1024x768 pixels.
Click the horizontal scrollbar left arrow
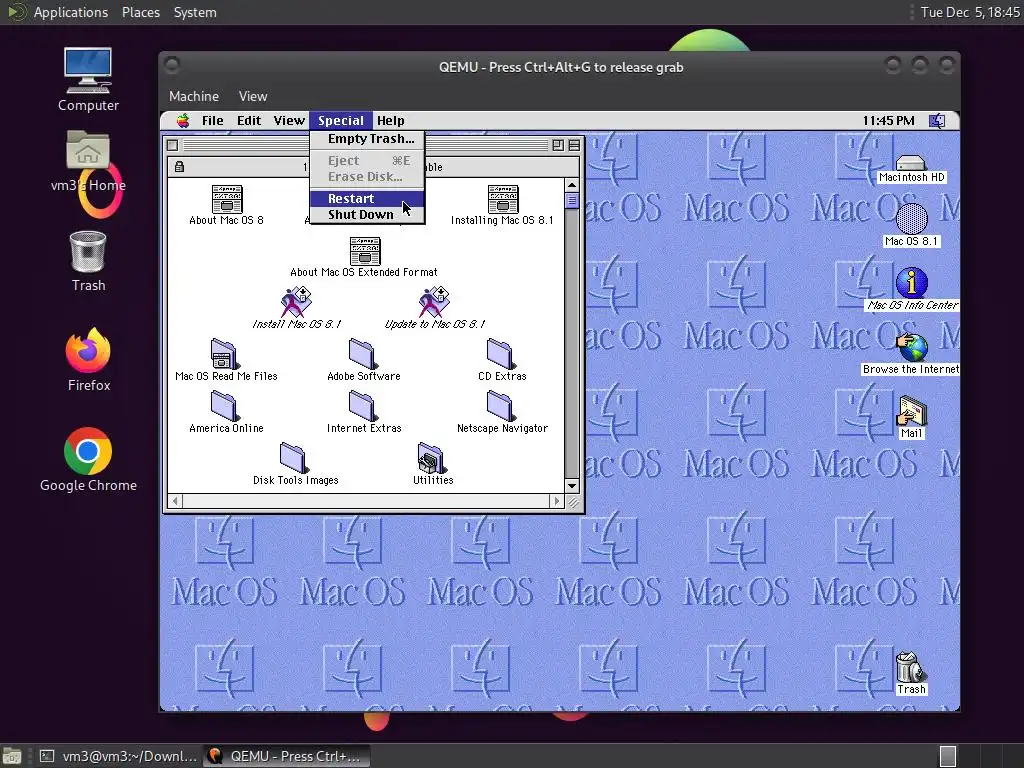coord(174,501)
